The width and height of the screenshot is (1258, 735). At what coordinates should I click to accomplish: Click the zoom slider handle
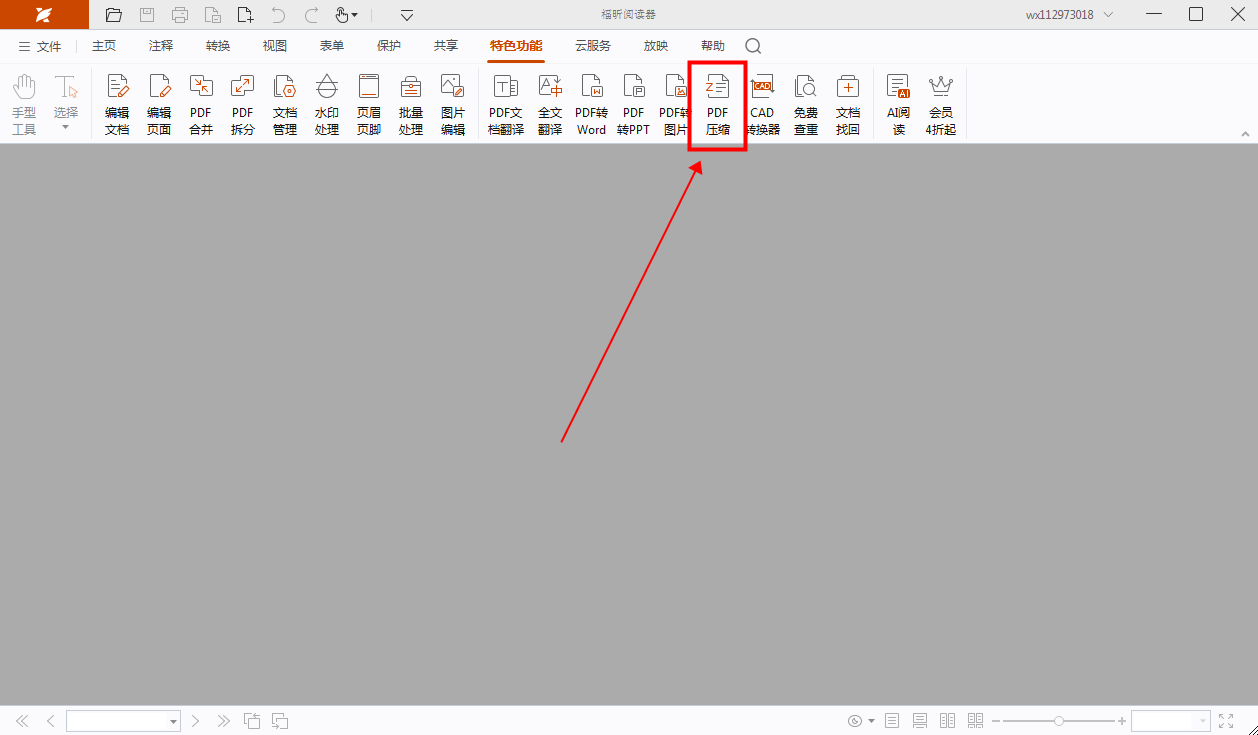point(1058,721)
